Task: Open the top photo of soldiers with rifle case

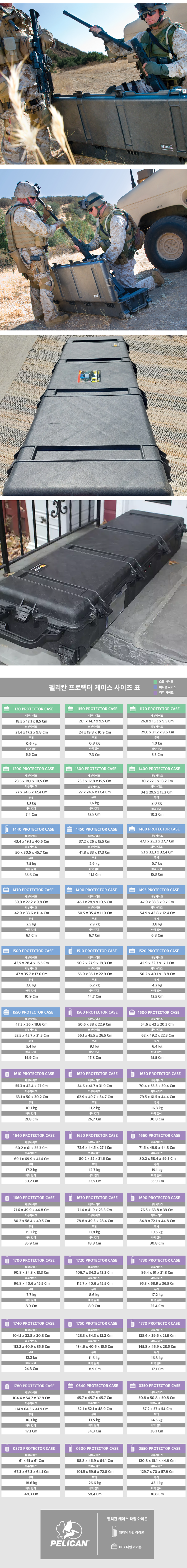Action: click(93, 83)
